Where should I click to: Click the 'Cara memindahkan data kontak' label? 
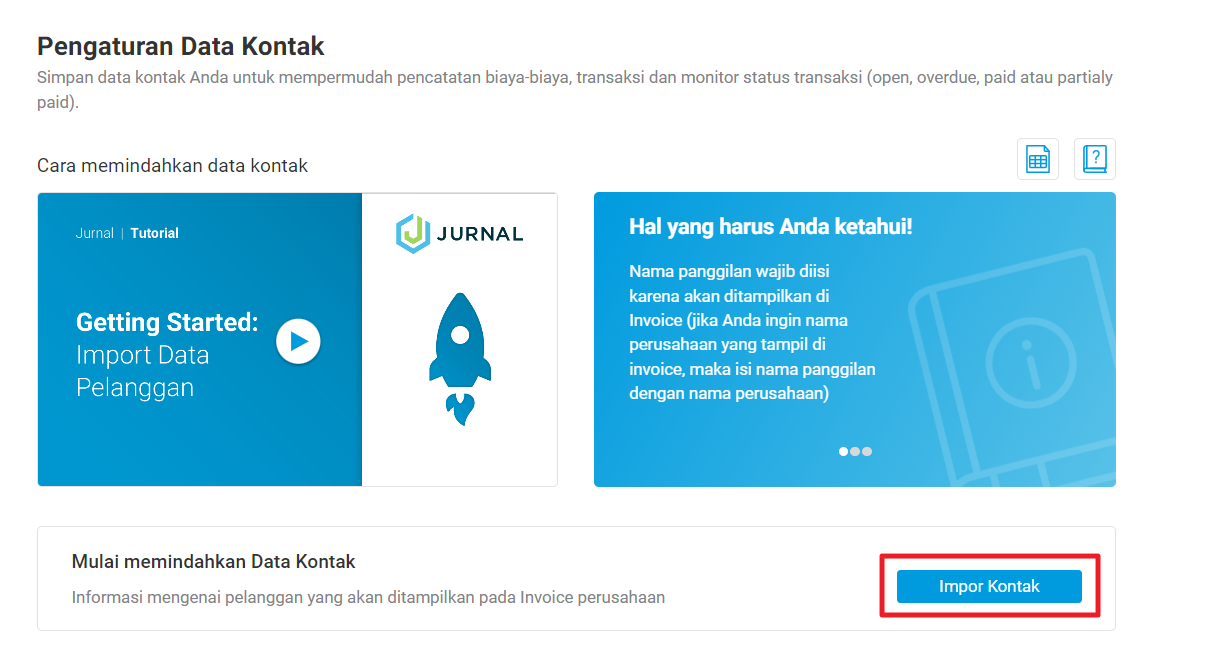tap(172, 166)
